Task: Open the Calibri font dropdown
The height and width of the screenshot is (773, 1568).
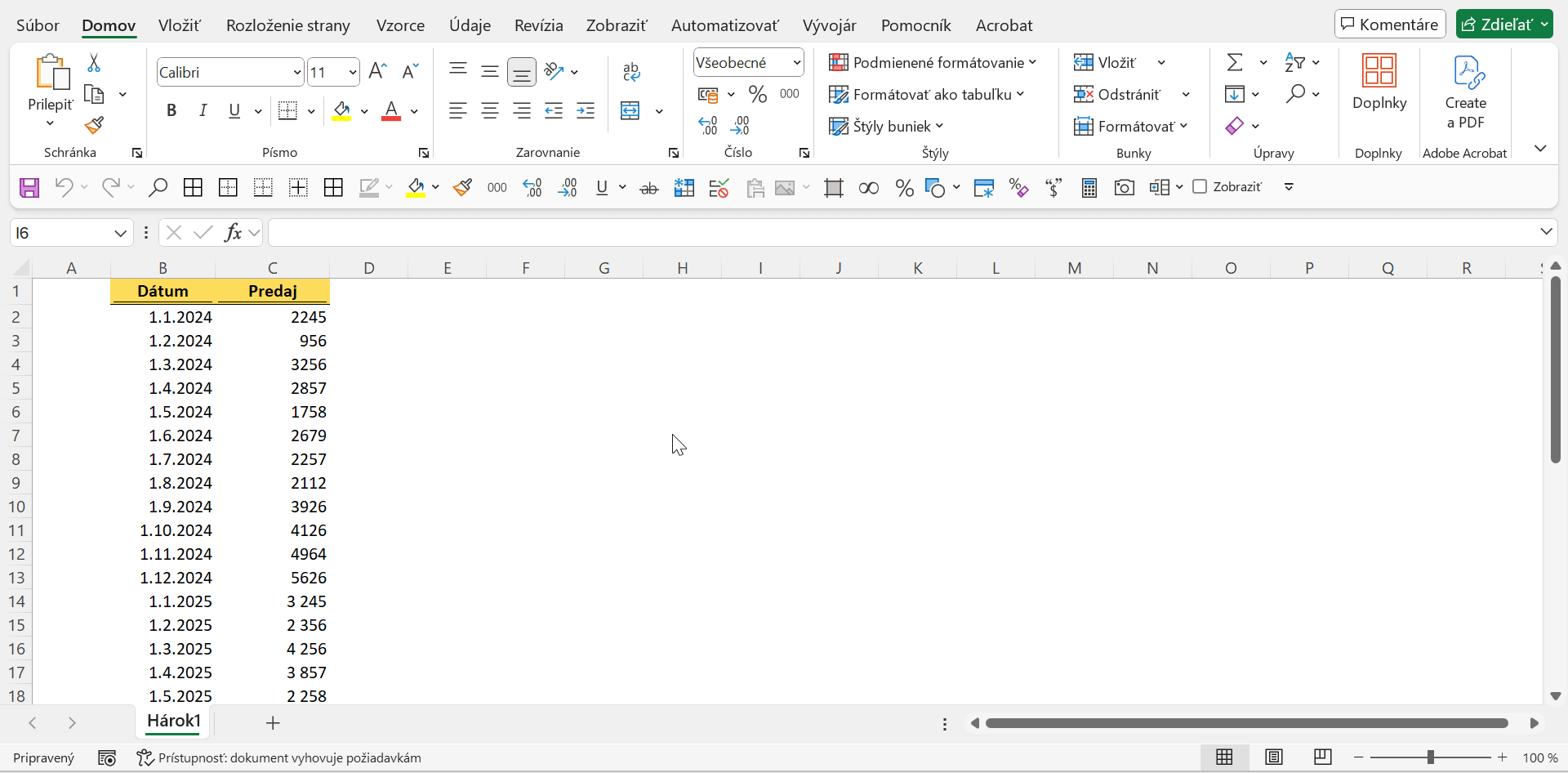Action: click(x=296, y=72)
